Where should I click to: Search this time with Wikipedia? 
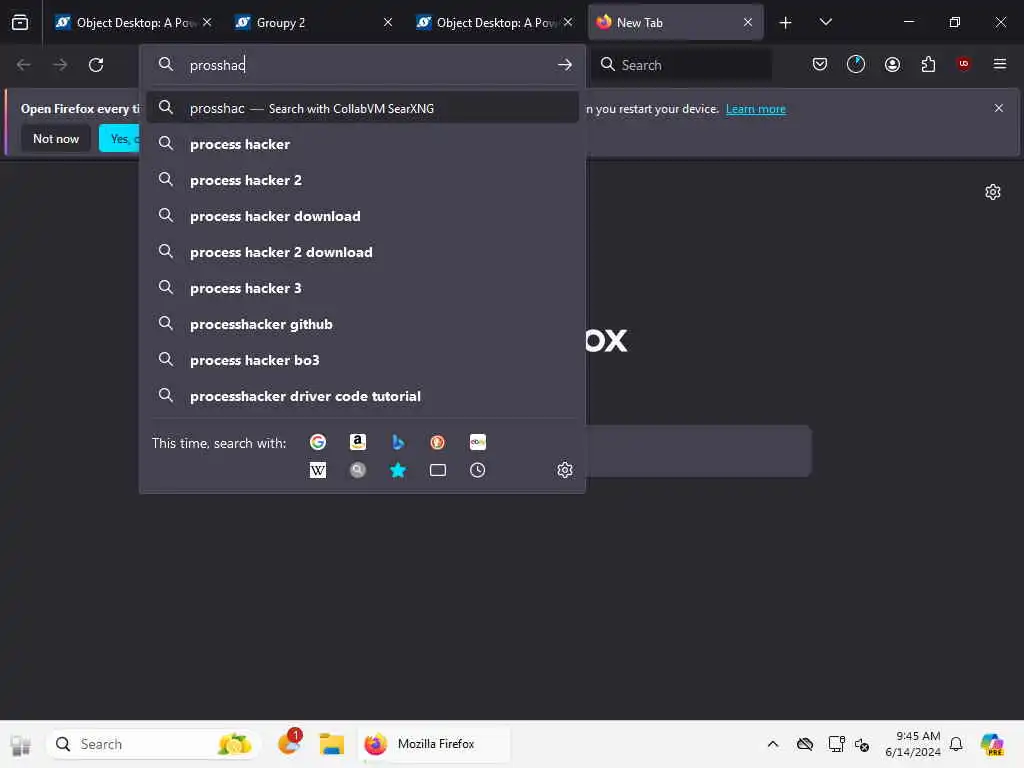click(x=318, y=470)
